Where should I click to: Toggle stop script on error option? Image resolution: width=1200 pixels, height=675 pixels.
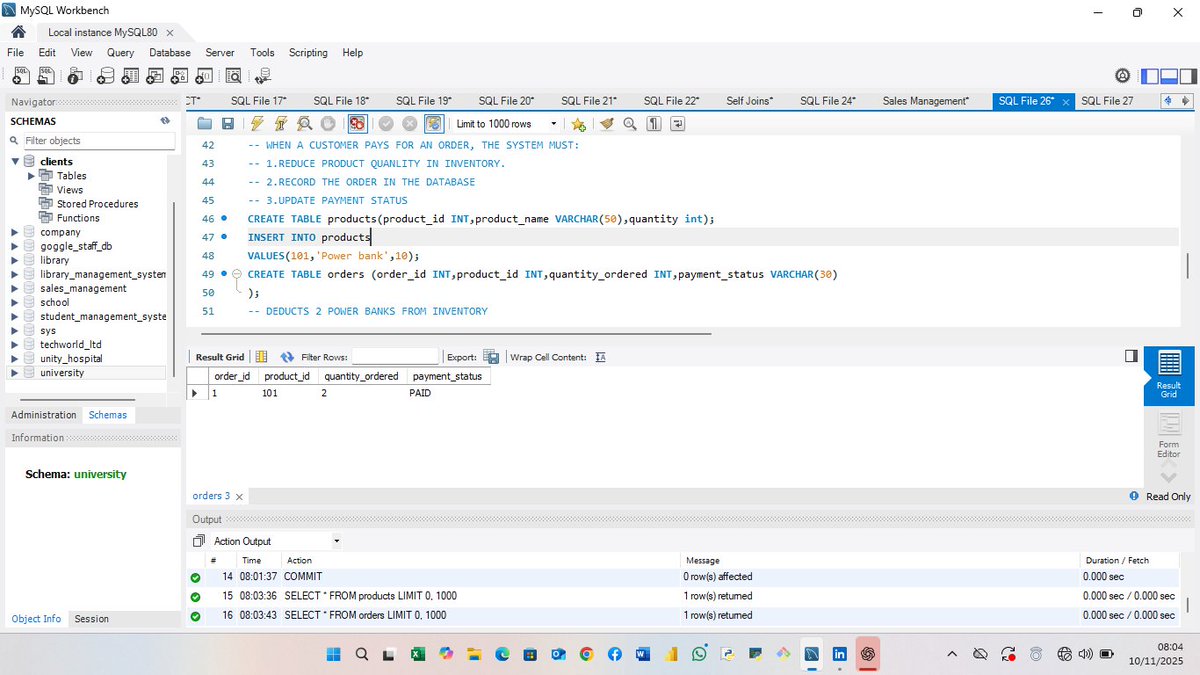(358, 123)
